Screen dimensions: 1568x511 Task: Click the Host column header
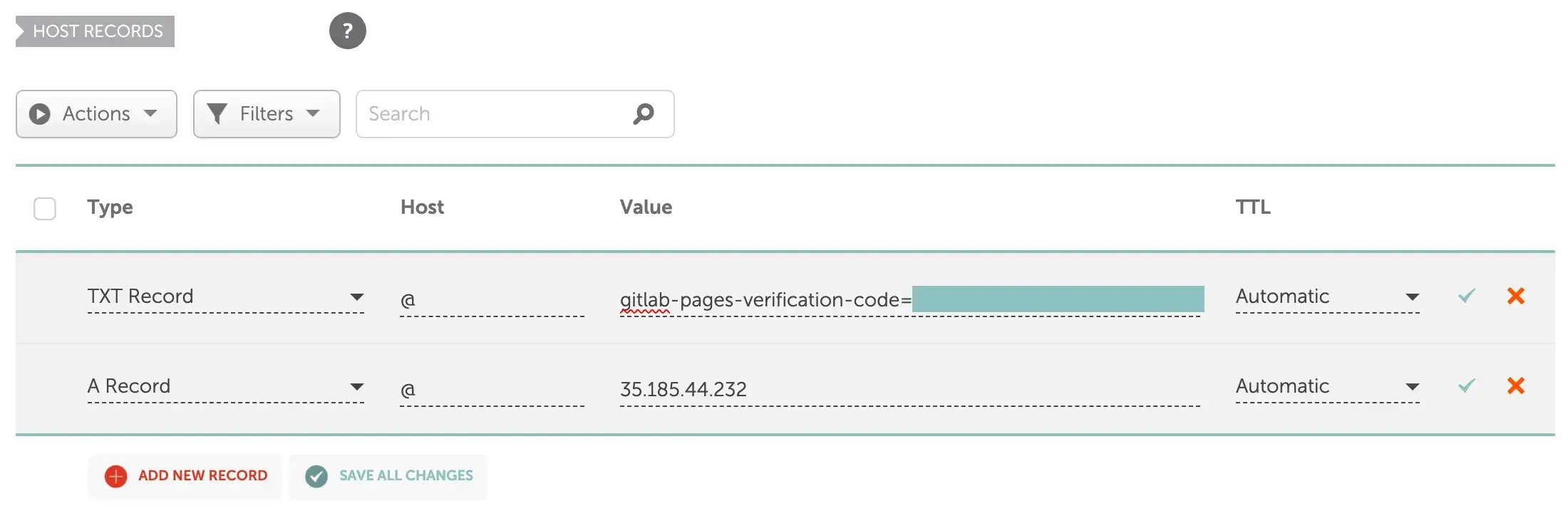[422, 207]
